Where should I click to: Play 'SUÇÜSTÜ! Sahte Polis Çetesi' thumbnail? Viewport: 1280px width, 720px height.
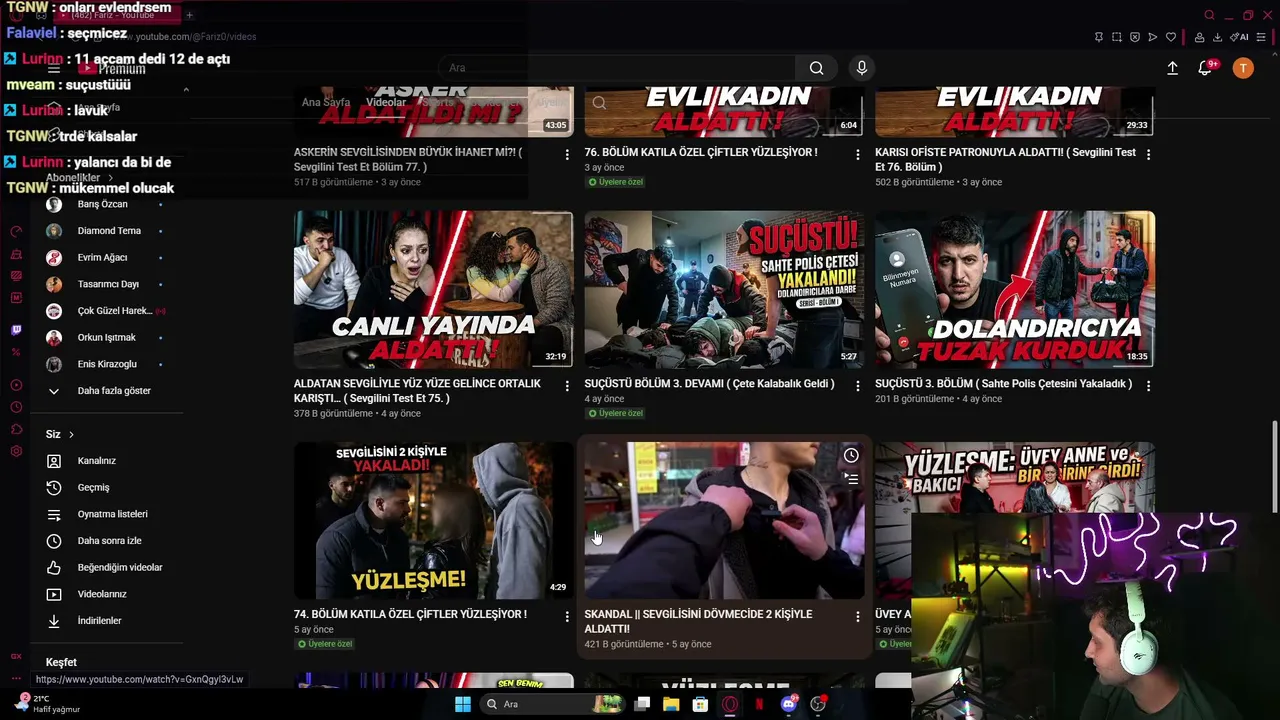point(724,289)
